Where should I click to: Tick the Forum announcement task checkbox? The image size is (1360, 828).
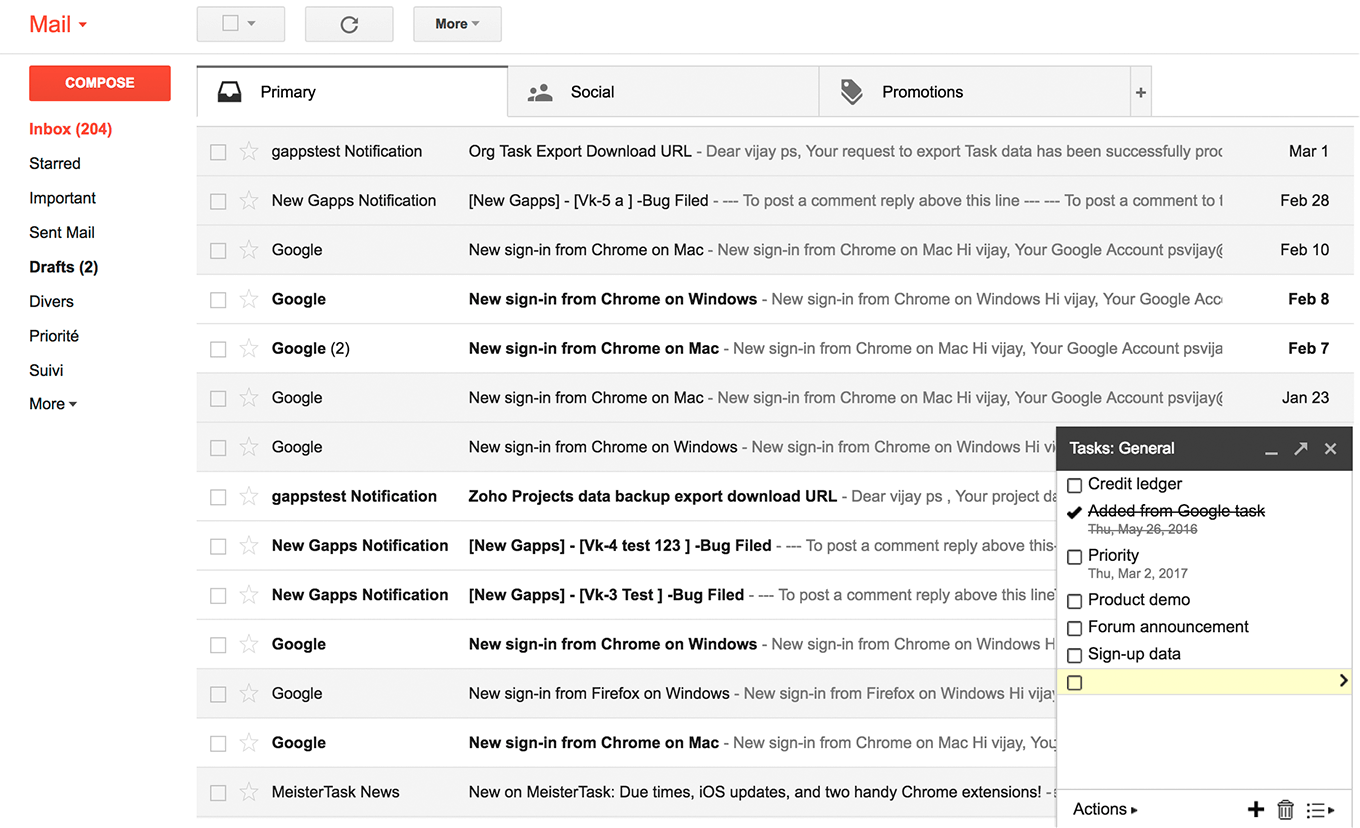pos(1075,628)
